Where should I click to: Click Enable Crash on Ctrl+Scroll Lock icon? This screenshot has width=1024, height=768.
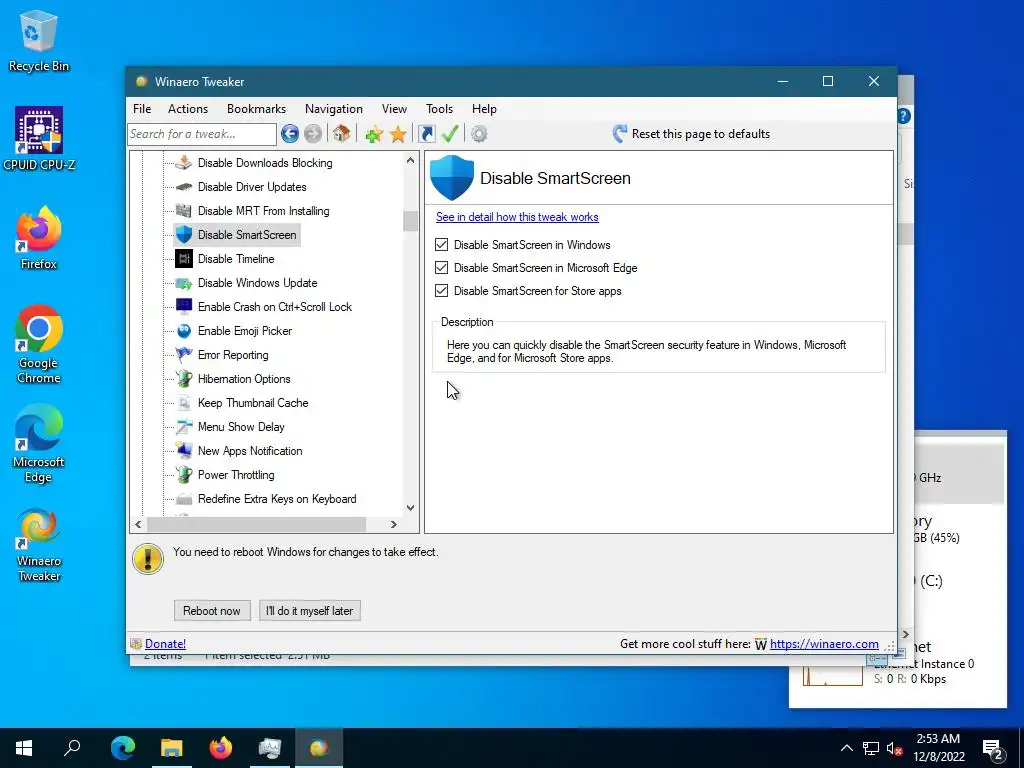184,307
